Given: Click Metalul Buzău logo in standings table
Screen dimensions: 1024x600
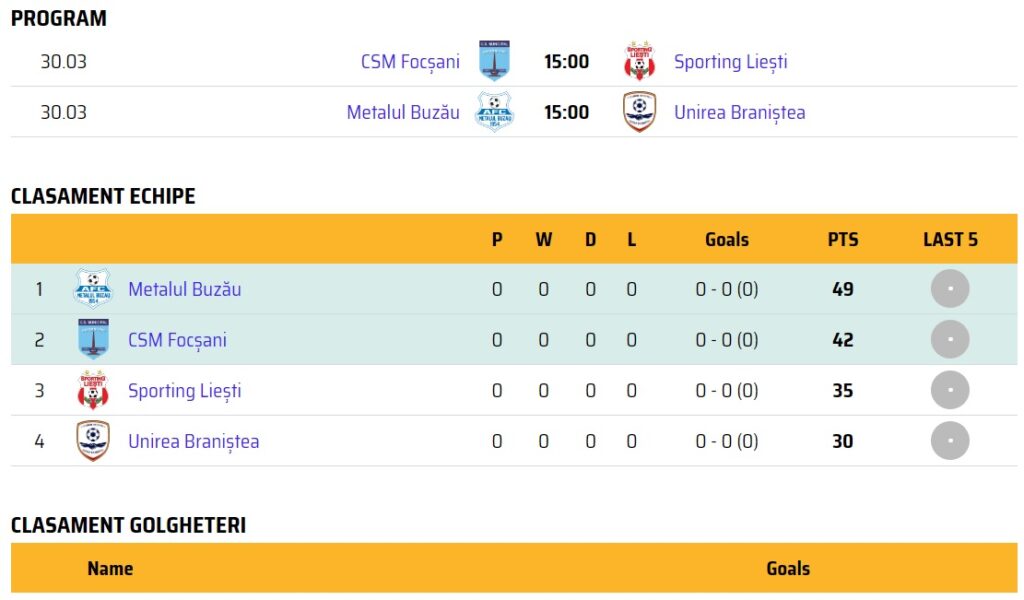Looking at the screenshot, I should tap(93, 289).
